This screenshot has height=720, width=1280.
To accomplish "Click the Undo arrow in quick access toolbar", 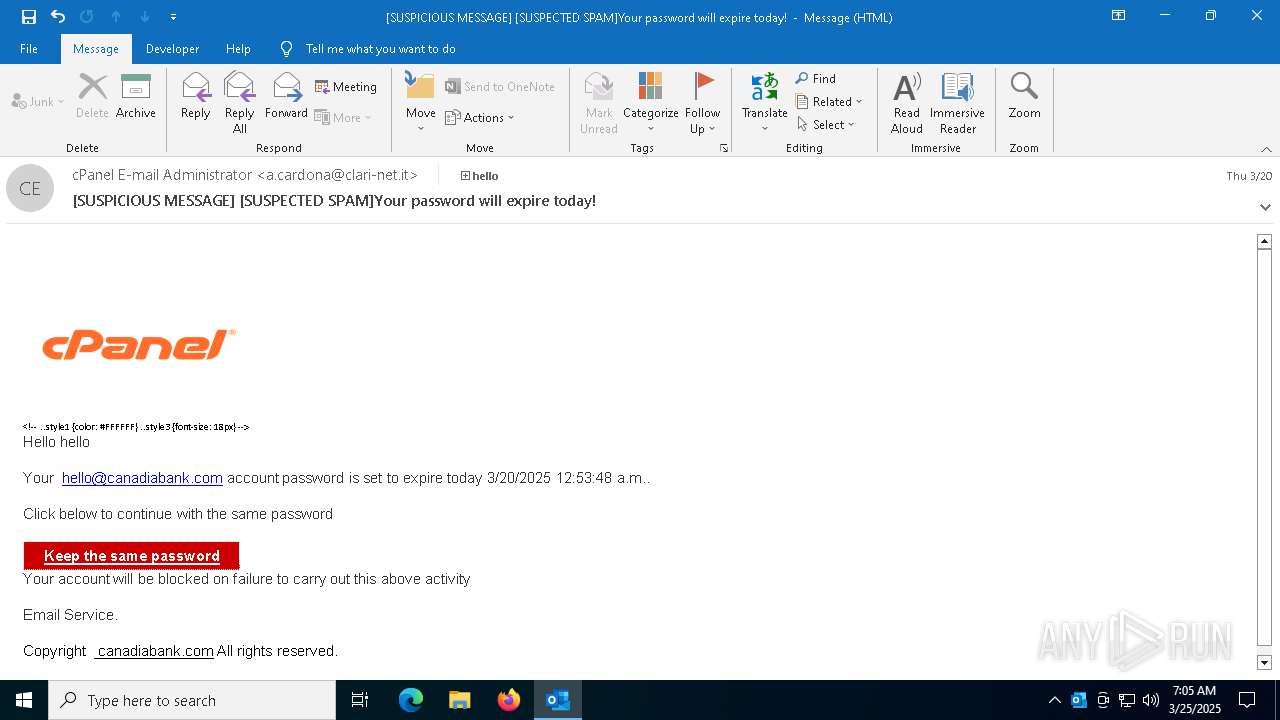I will pos(57,16).
